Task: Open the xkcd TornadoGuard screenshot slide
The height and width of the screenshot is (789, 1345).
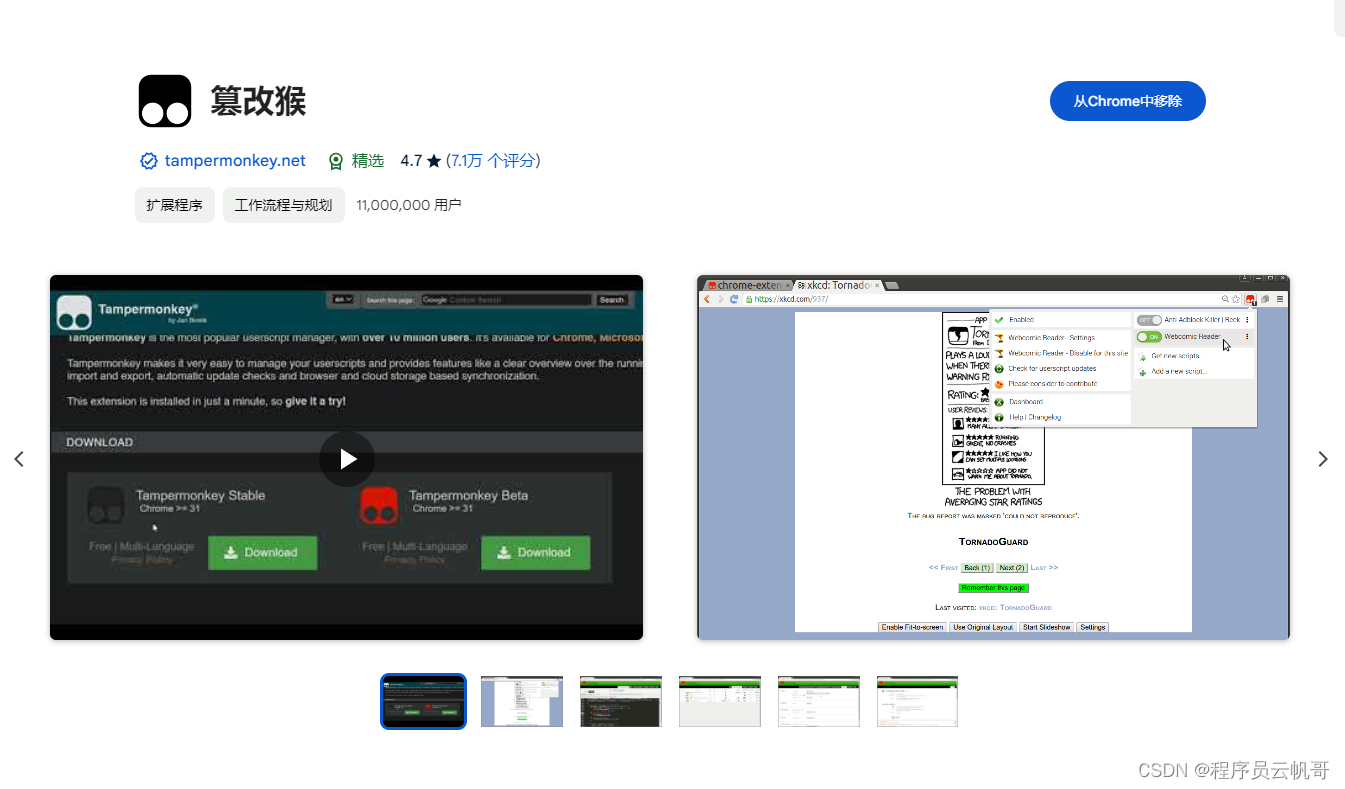Action: [x=993, y=457]
